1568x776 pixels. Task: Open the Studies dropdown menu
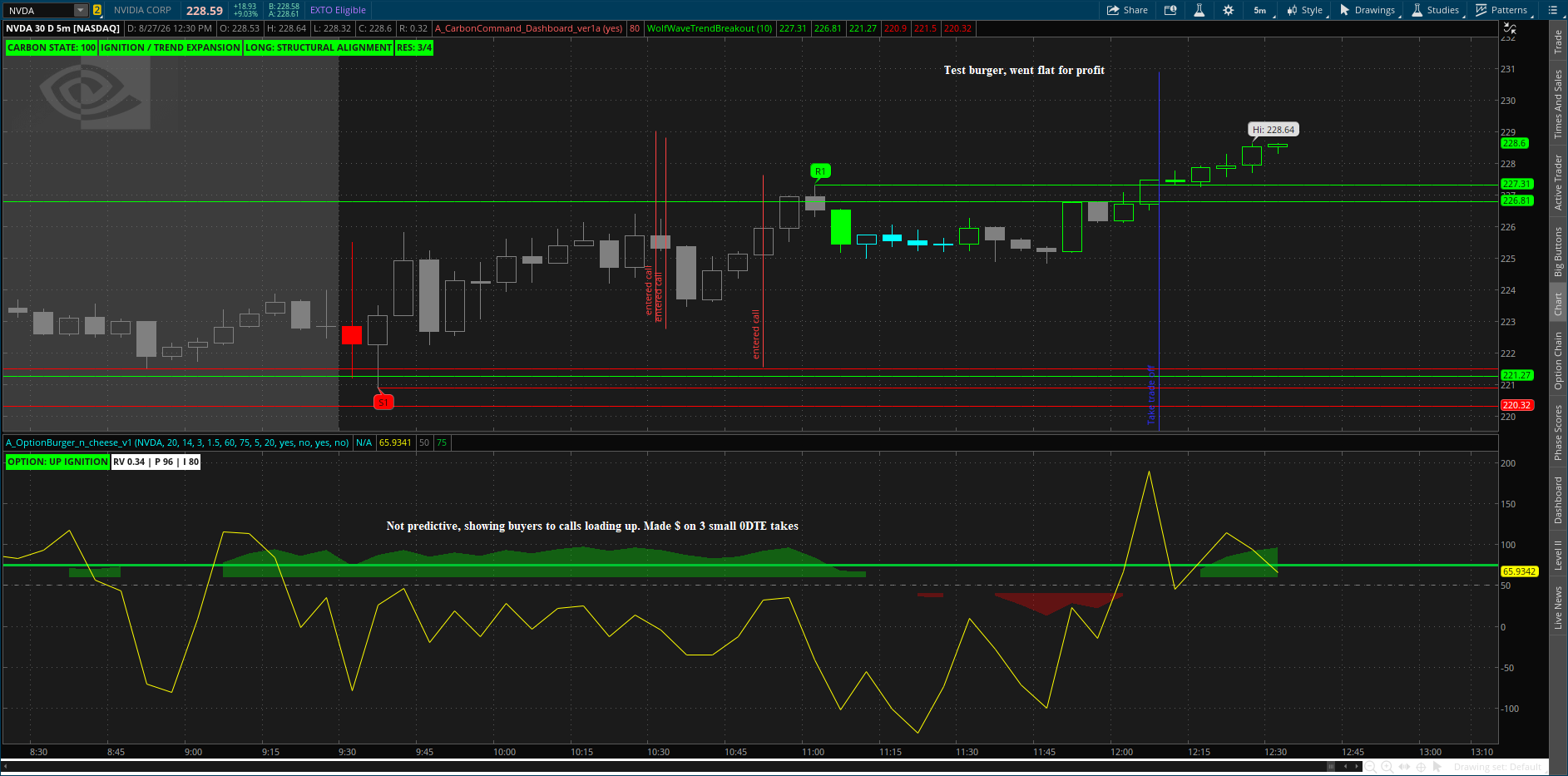(x=1436, y=10)
